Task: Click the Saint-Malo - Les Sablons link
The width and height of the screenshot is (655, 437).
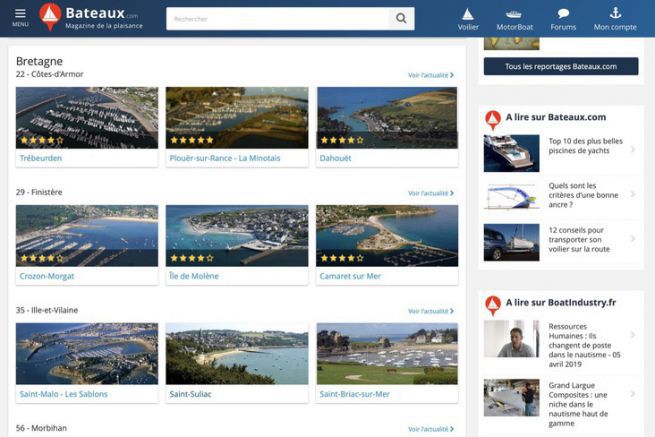Action: click(x=63, y=394)
